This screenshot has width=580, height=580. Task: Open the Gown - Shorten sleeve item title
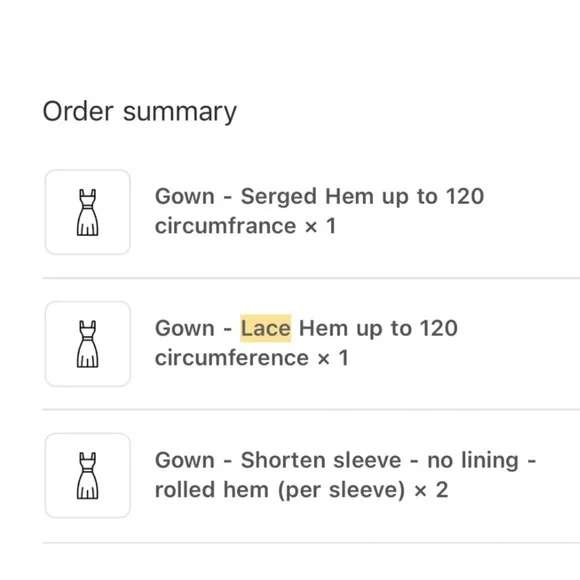(345, 475)
